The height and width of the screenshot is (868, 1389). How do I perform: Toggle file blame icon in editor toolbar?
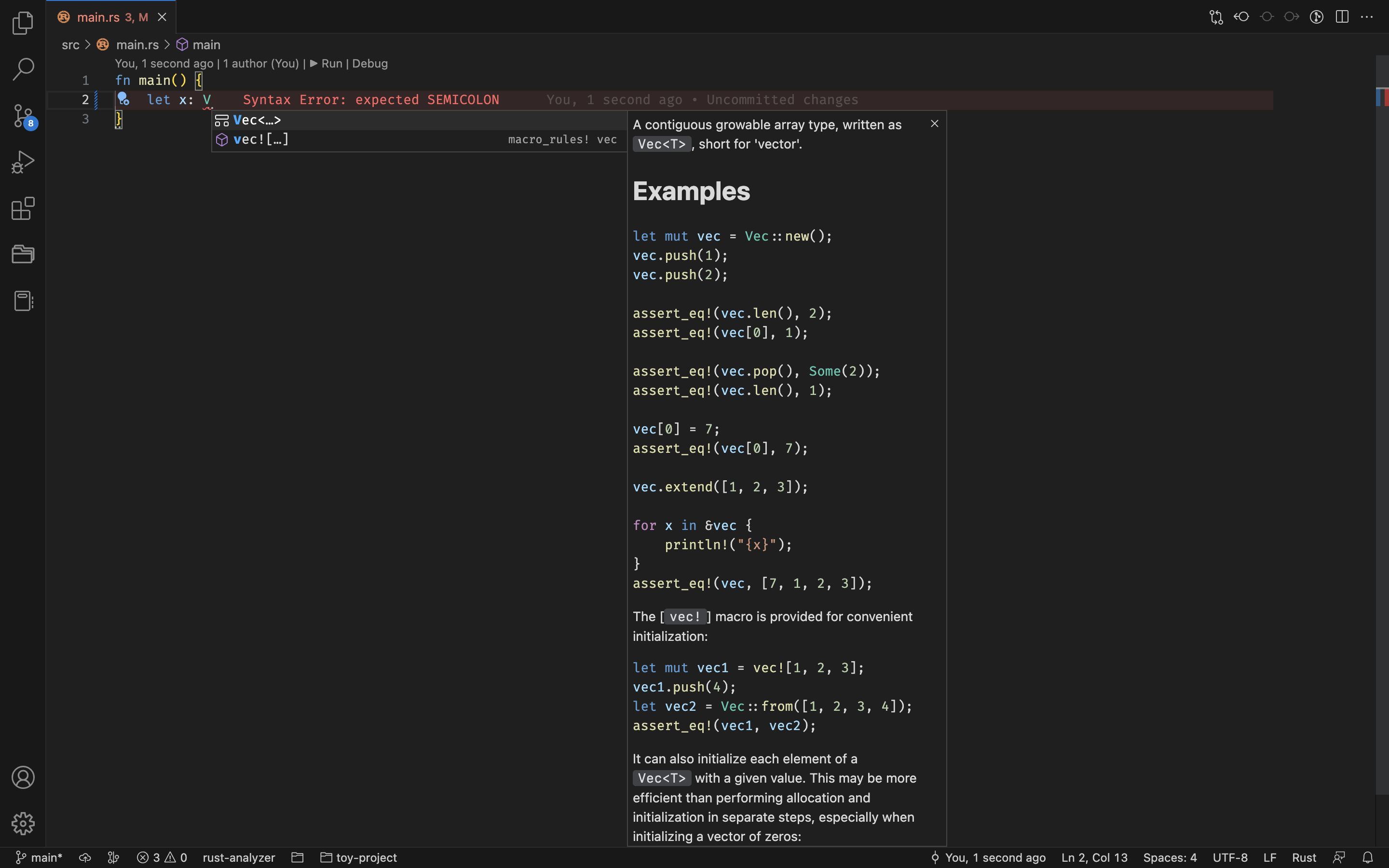1317,17
